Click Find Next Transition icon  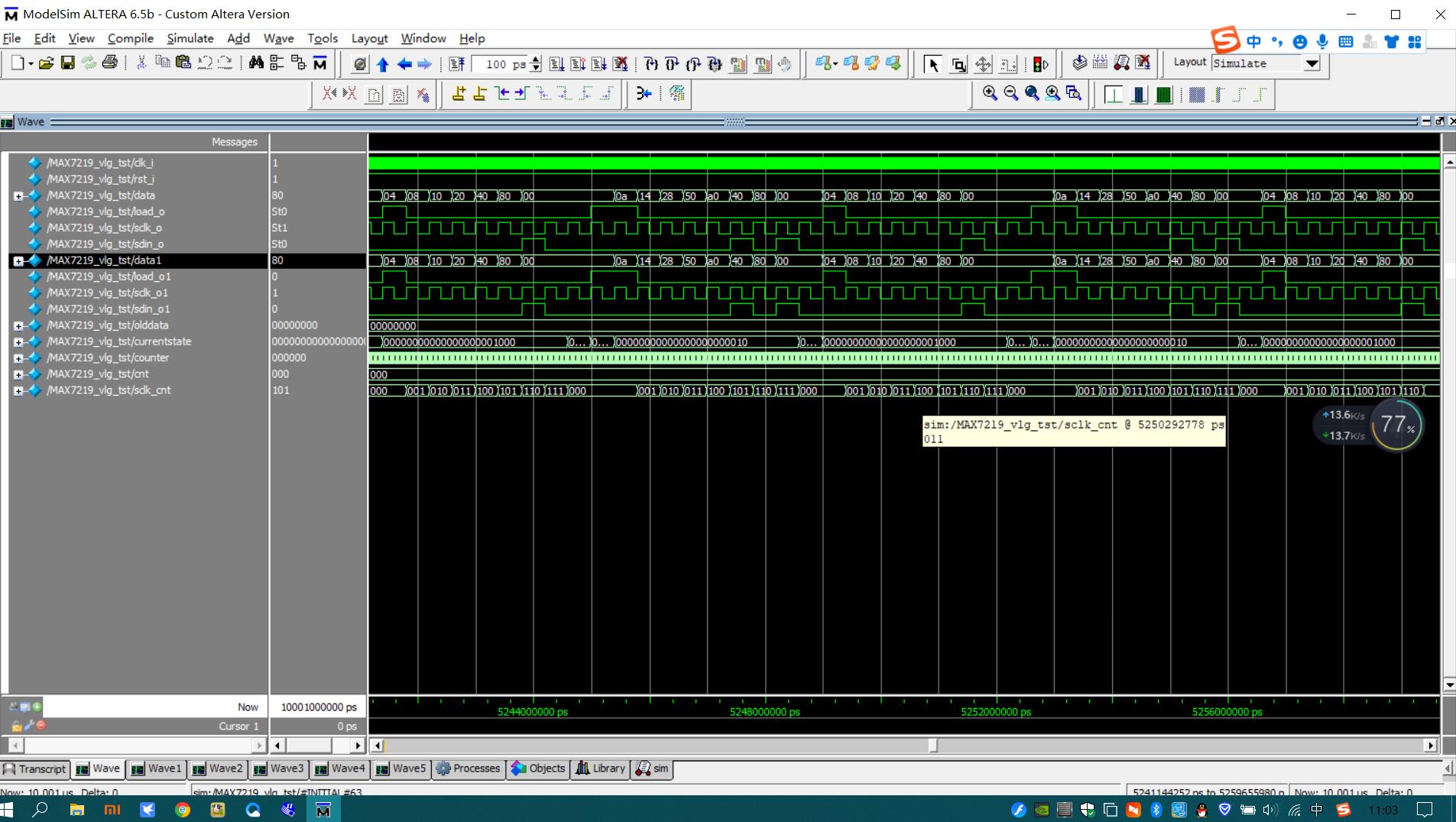522,94
